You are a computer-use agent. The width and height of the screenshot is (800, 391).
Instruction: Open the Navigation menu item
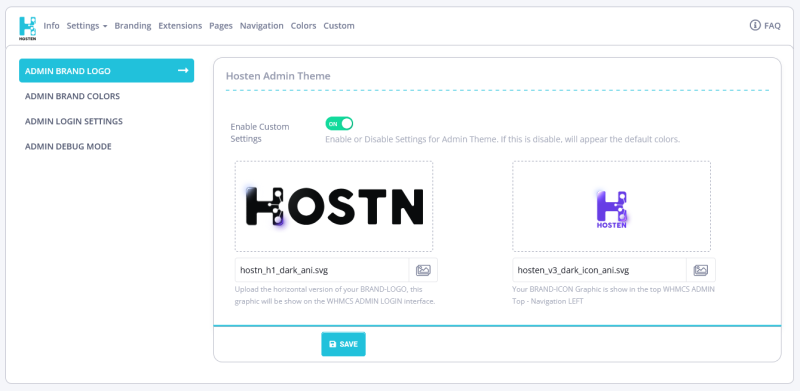click(262, 26)
